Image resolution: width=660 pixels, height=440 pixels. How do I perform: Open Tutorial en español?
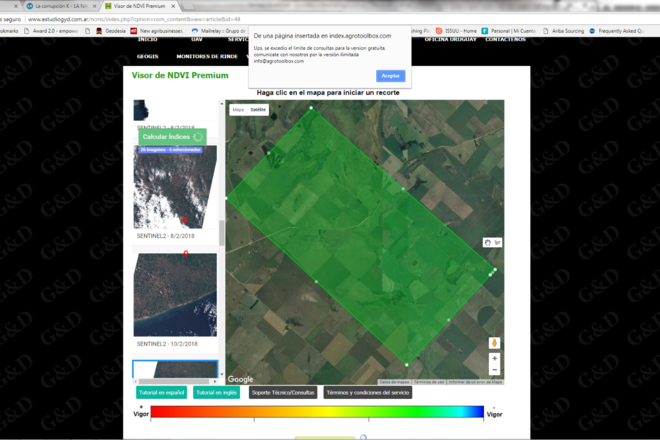161,392
